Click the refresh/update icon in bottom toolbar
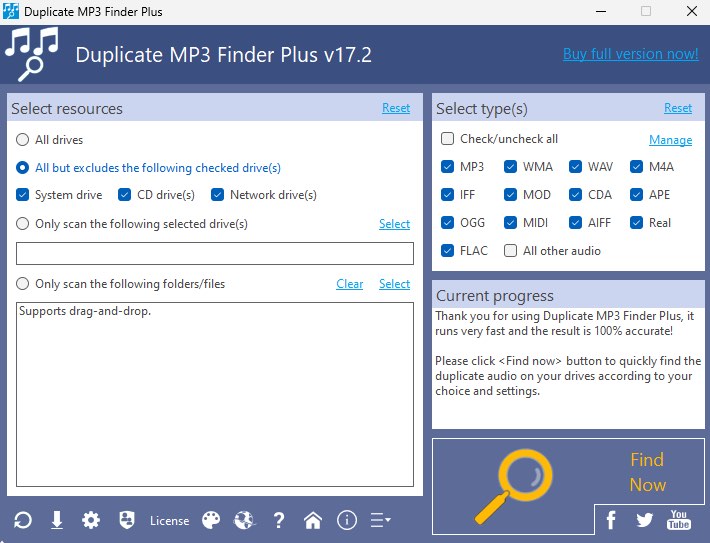 click(23, 520)
